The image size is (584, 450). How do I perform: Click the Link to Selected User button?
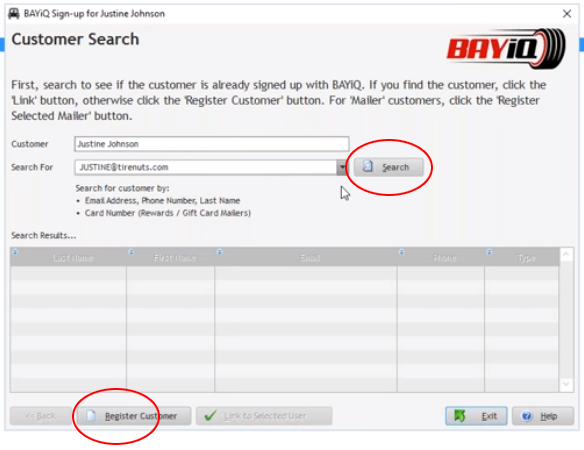[264, 416]
